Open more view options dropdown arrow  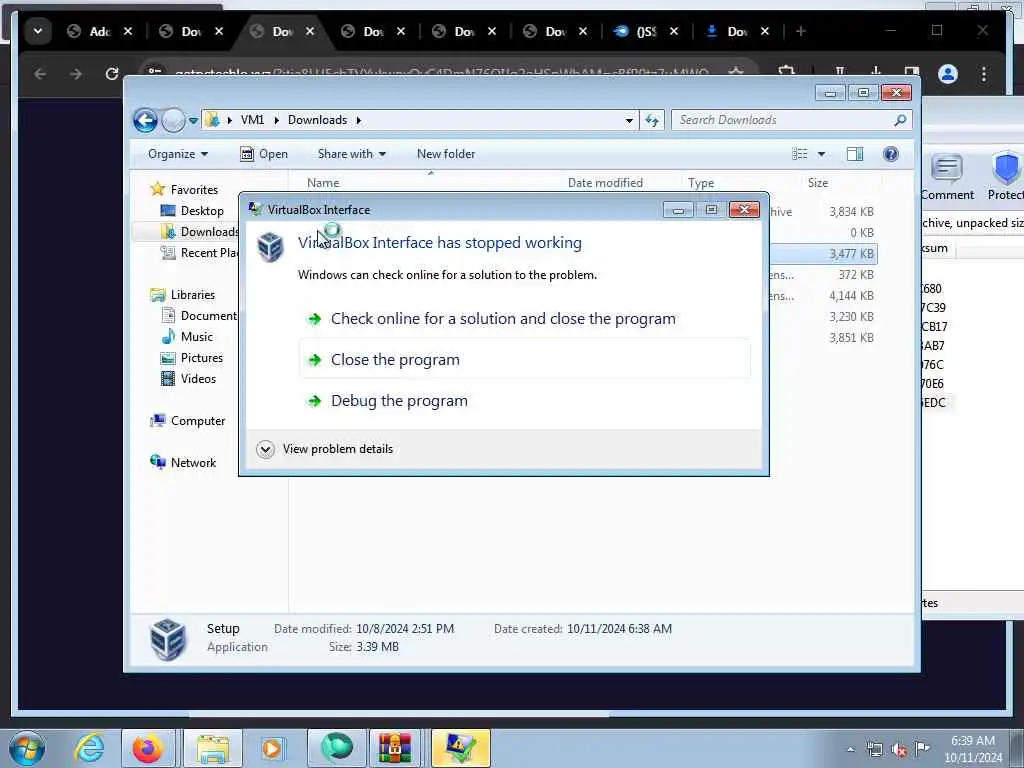click(822, 154)
